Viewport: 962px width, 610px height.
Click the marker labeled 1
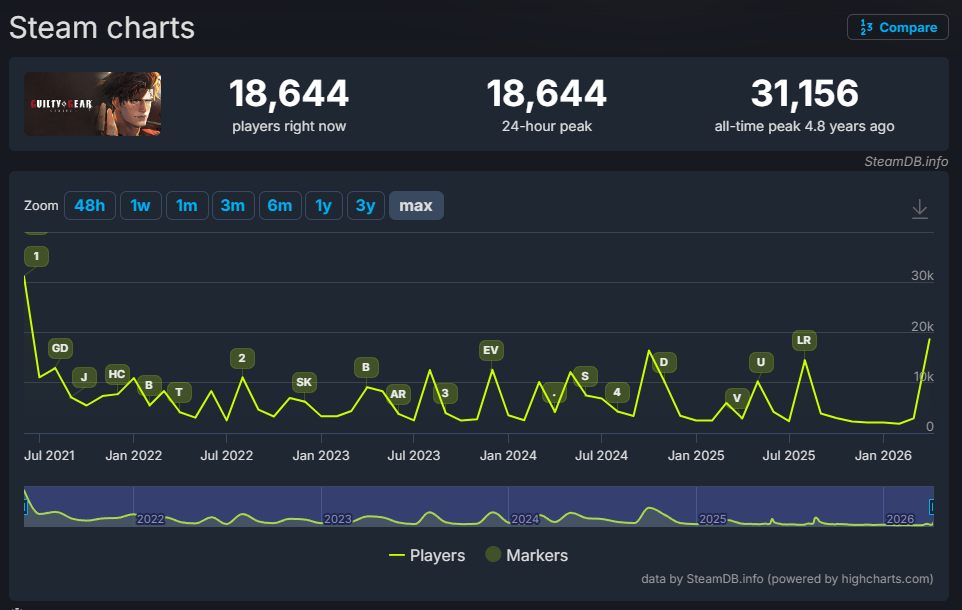[36, 256]
